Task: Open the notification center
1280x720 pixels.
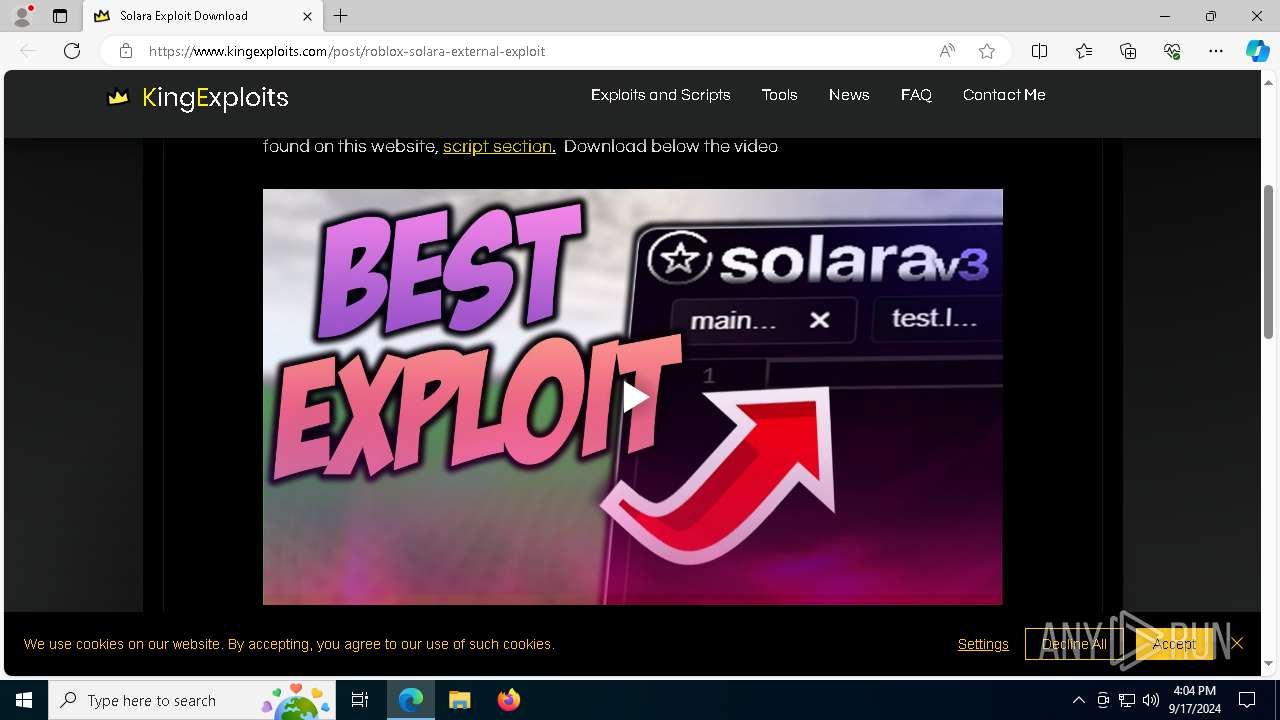Action: (x=1247, y=700)
